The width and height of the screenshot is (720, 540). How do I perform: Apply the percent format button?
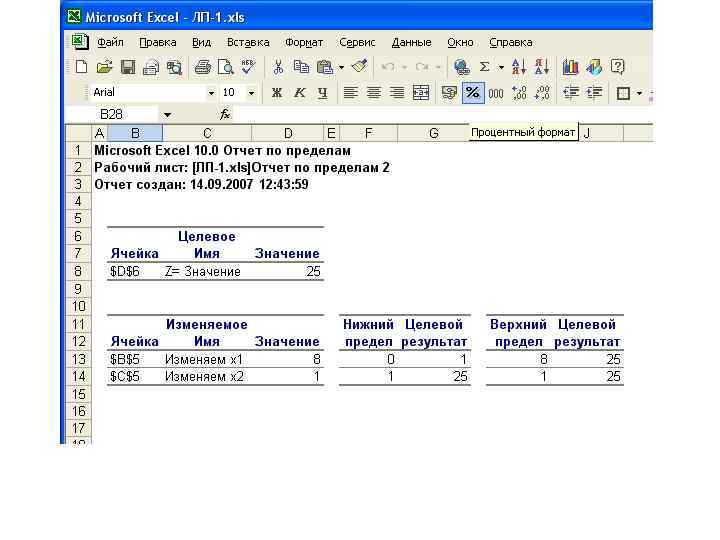coord(472,93)
